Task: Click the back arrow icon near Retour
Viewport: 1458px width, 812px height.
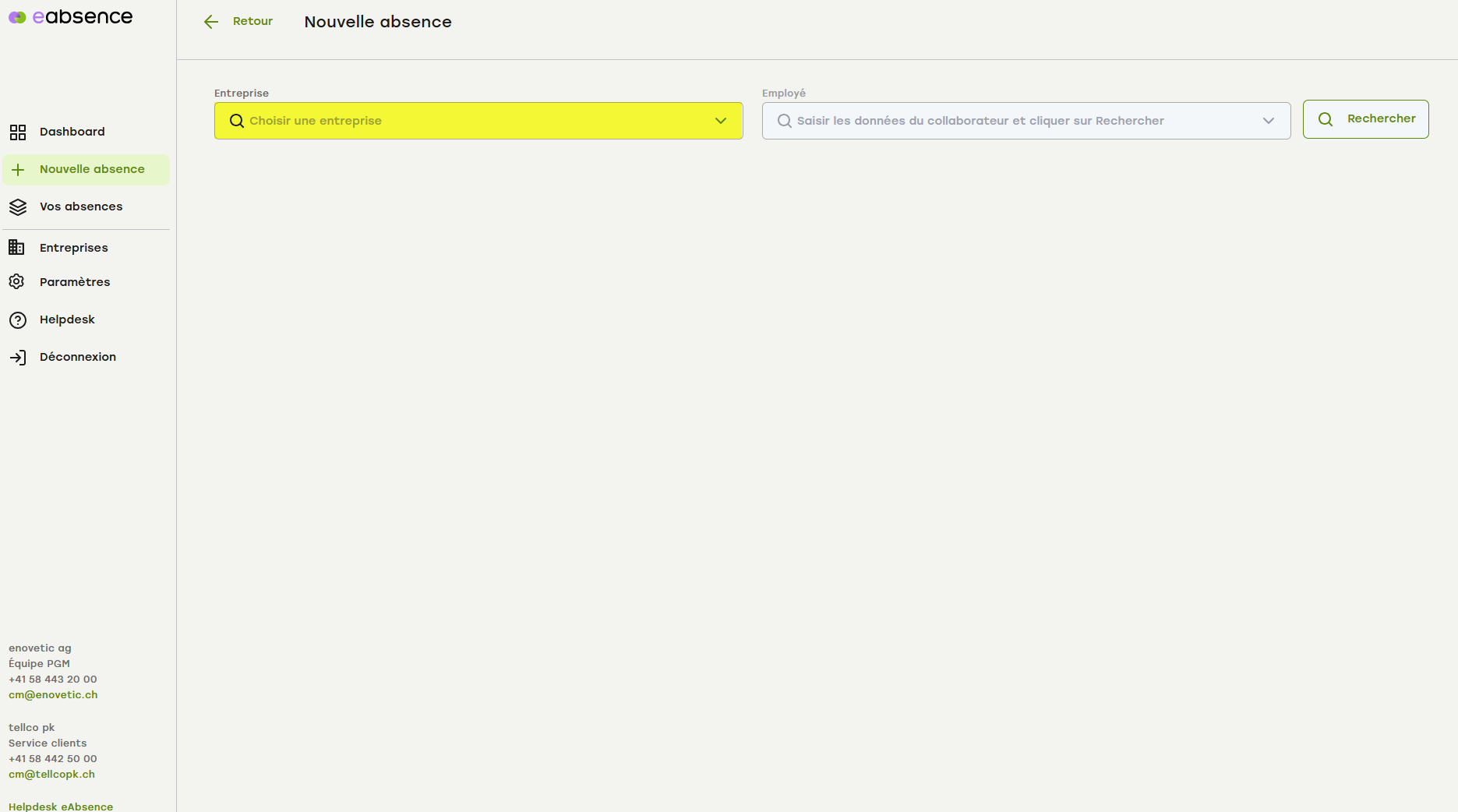Action: (x=210, y=22)
